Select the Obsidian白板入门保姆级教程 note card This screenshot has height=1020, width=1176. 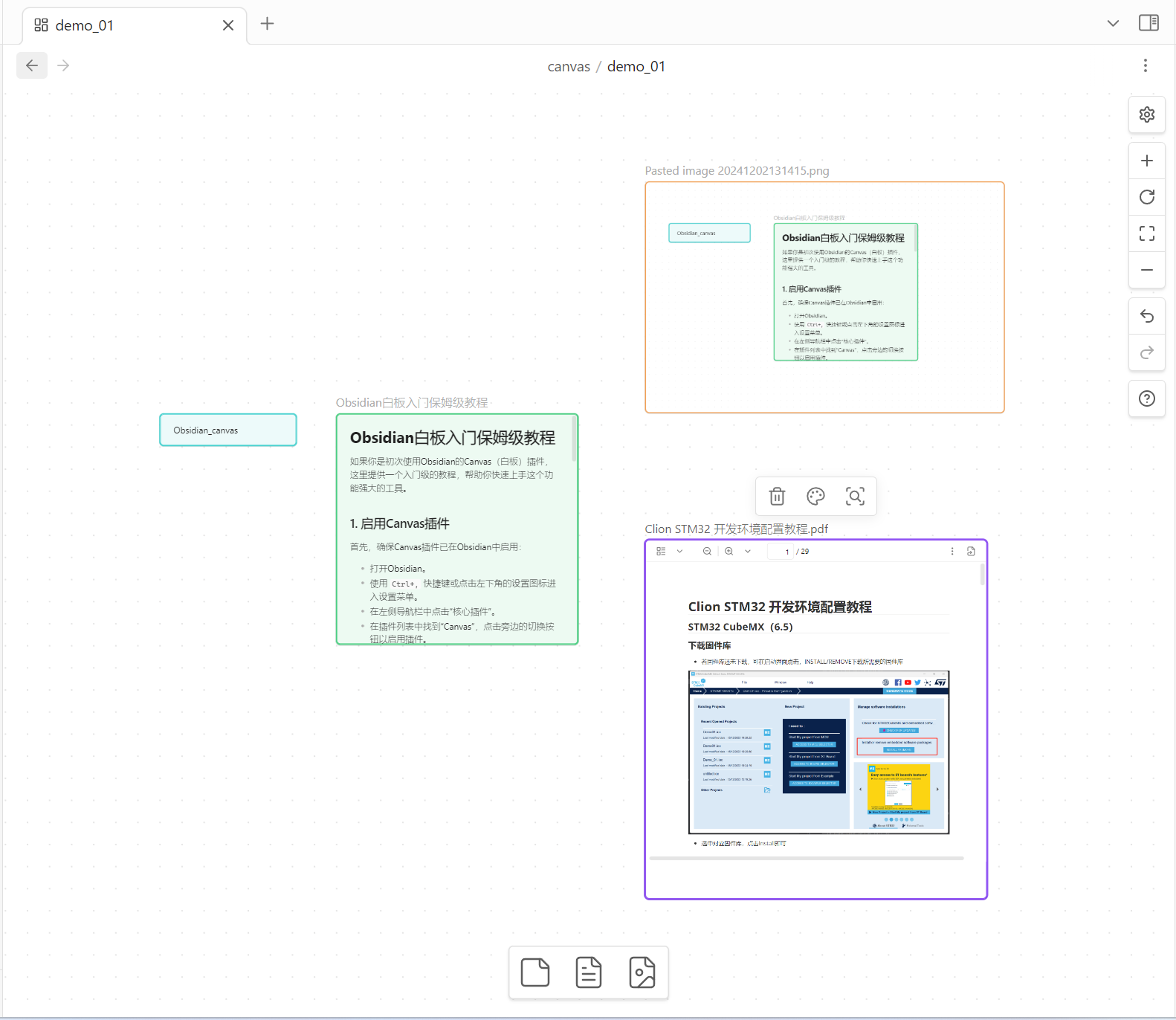(x=457, y=529)
